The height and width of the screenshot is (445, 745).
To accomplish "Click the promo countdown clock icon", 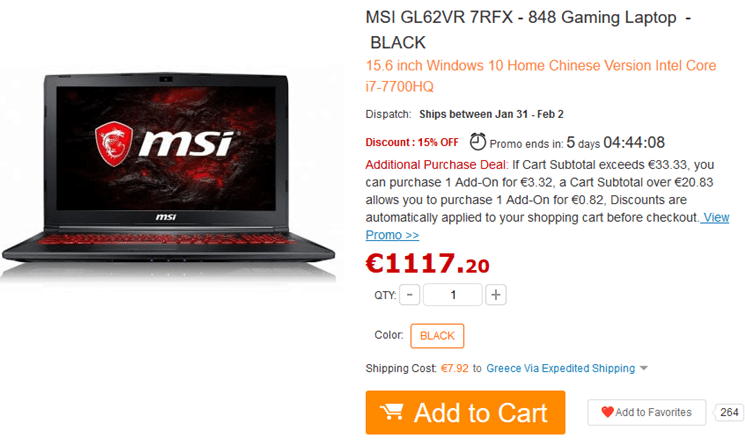I will [x=478, y=142].
